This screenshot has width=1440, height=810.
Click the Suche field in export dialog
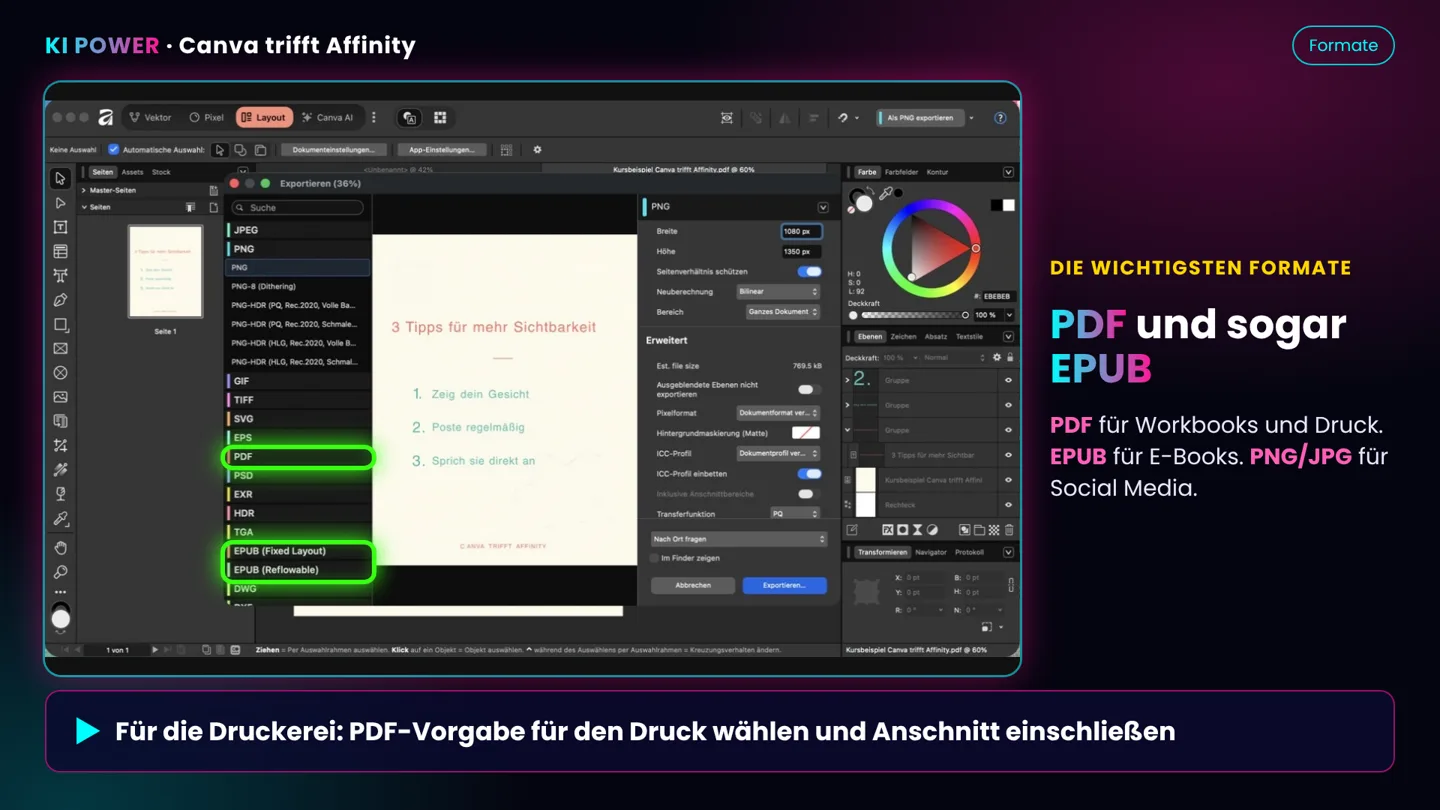[298, 208]
